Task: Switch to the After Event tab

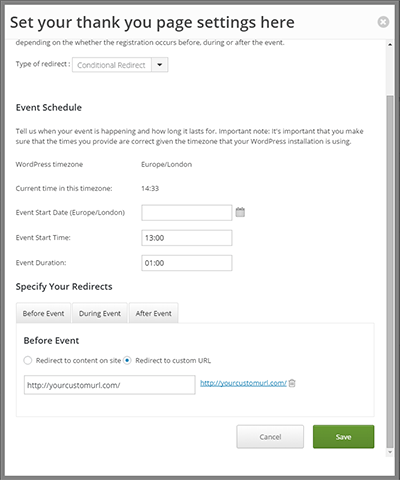Action: (153, 313)
